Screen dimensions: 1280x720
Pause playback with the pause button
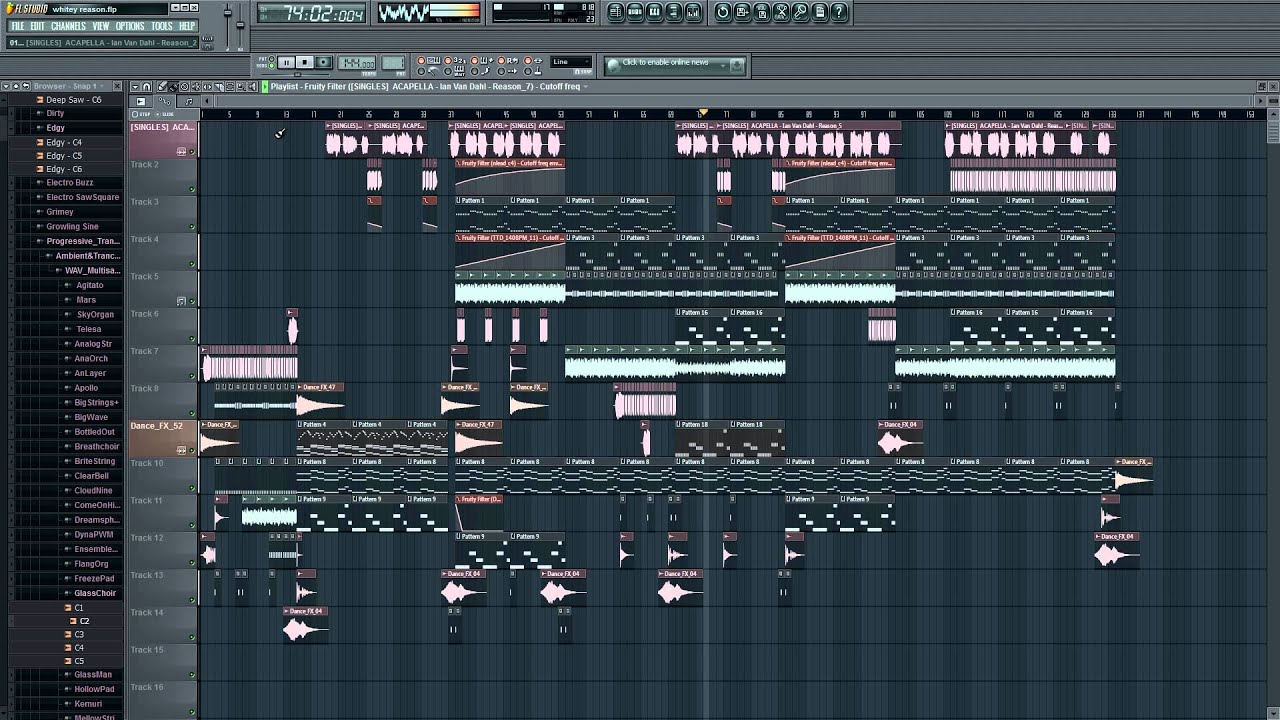pyautogui.click(x=286, y=62)
